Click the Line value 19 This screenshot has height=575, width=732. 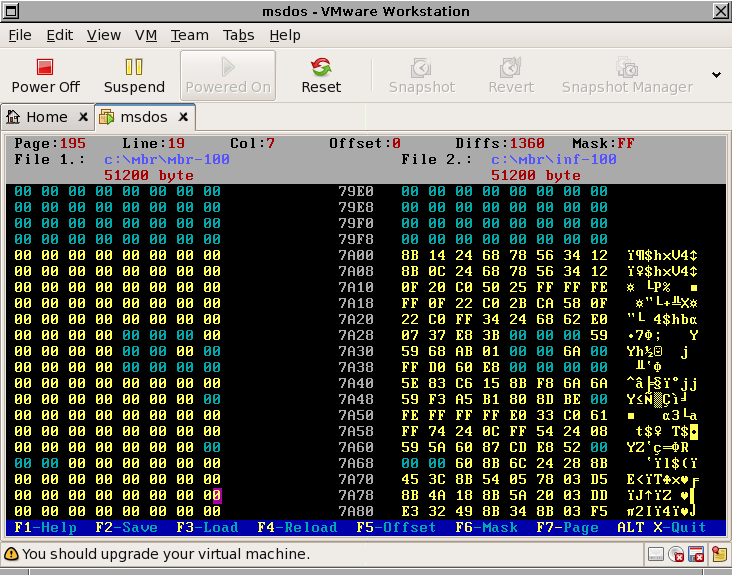176,143
